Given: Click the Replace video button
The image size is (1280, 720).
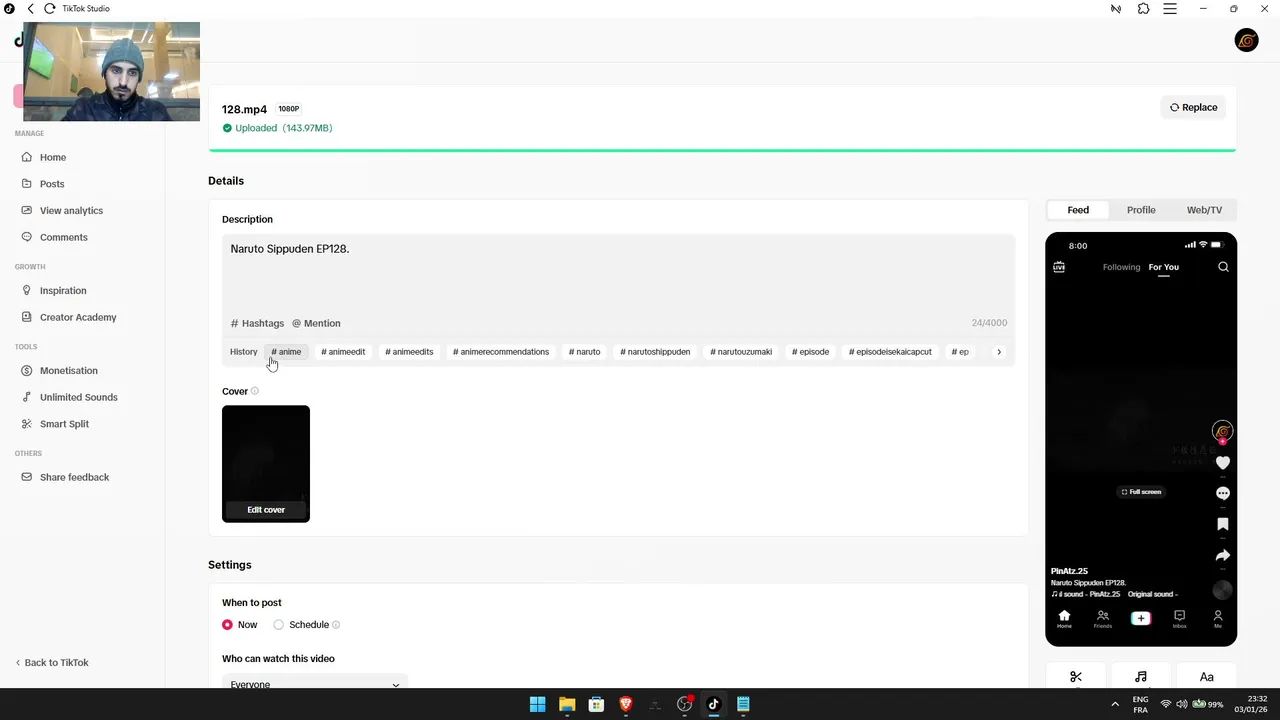Looking at the screenshot, I should click(x=1193, y=107).
